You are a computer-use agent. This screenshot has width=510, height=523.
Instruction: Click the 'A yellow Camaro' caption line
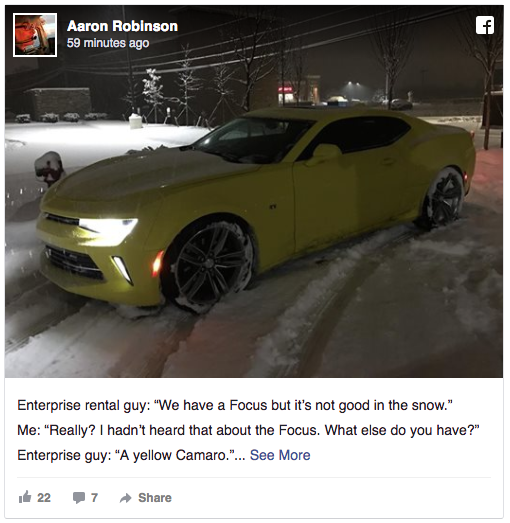click(x=131, y=455)
